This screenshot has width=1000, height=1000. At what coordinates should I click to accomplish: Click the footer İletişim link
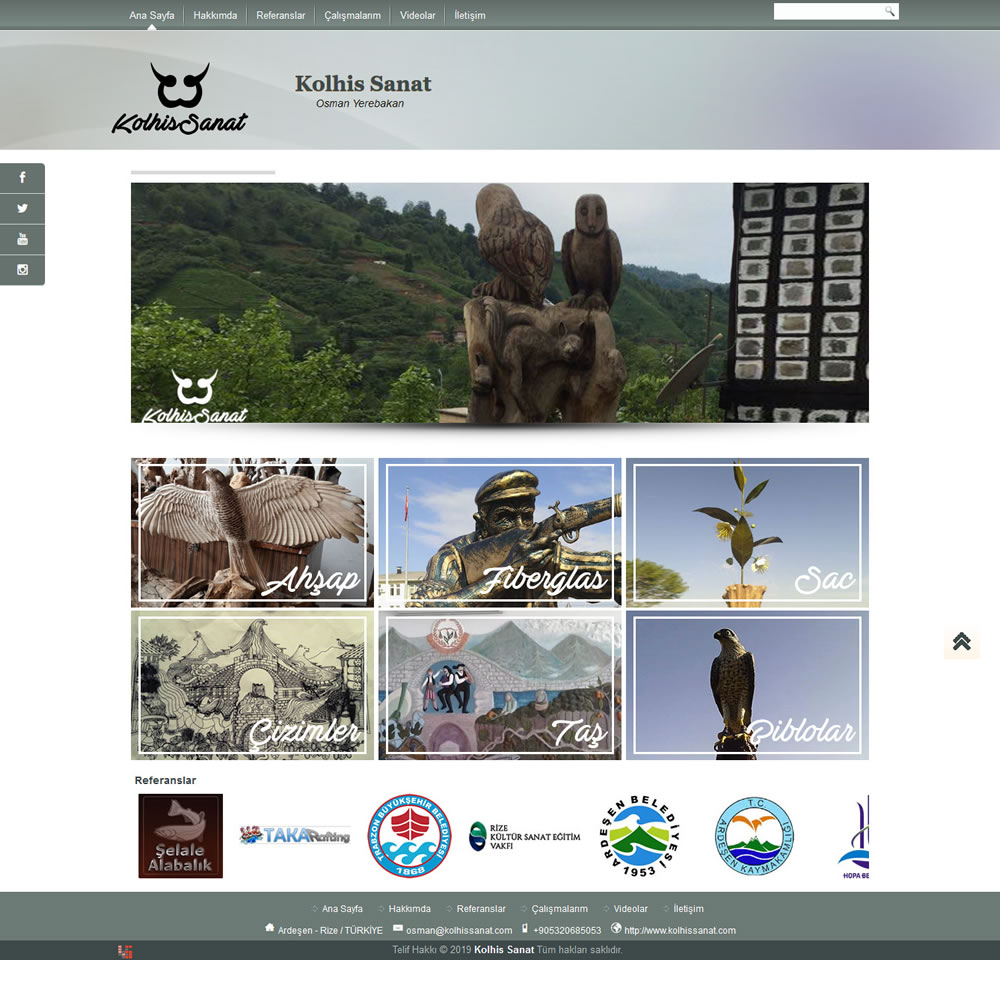pyautogui.click(x=689, y=909)
